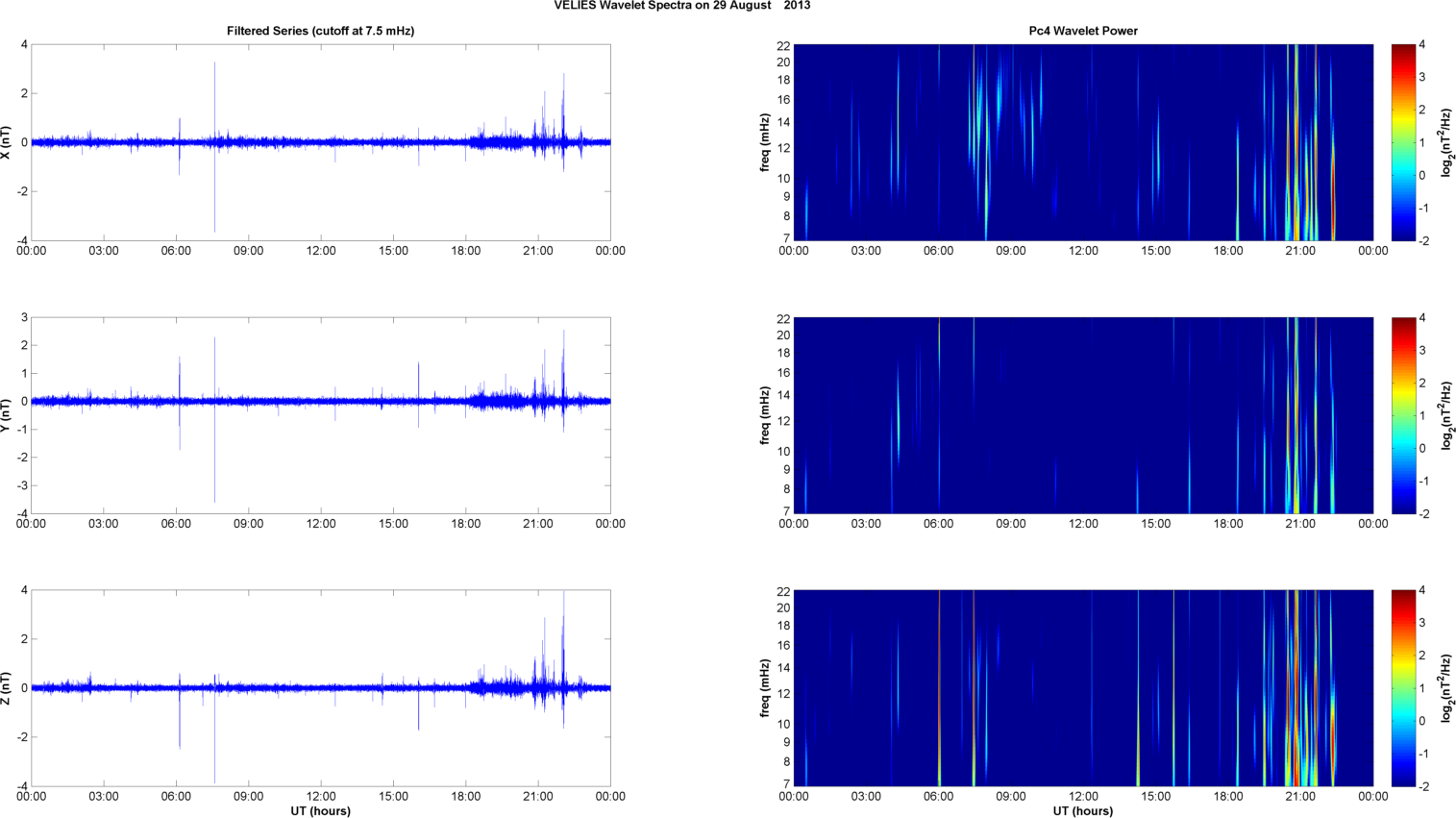Select "UT (hours)" label under the Z series plot
Image resolution: width=1456 pixels, height=818 pixels.
tap(321, 811)
